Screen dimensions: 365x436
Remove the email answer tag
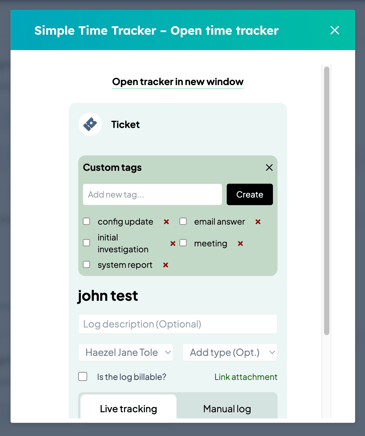258,222
